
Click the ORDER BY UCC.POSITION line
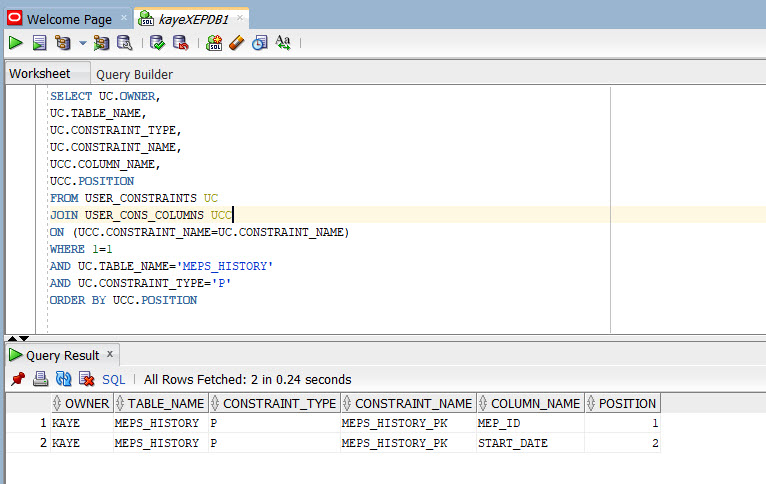click(124, 300)
